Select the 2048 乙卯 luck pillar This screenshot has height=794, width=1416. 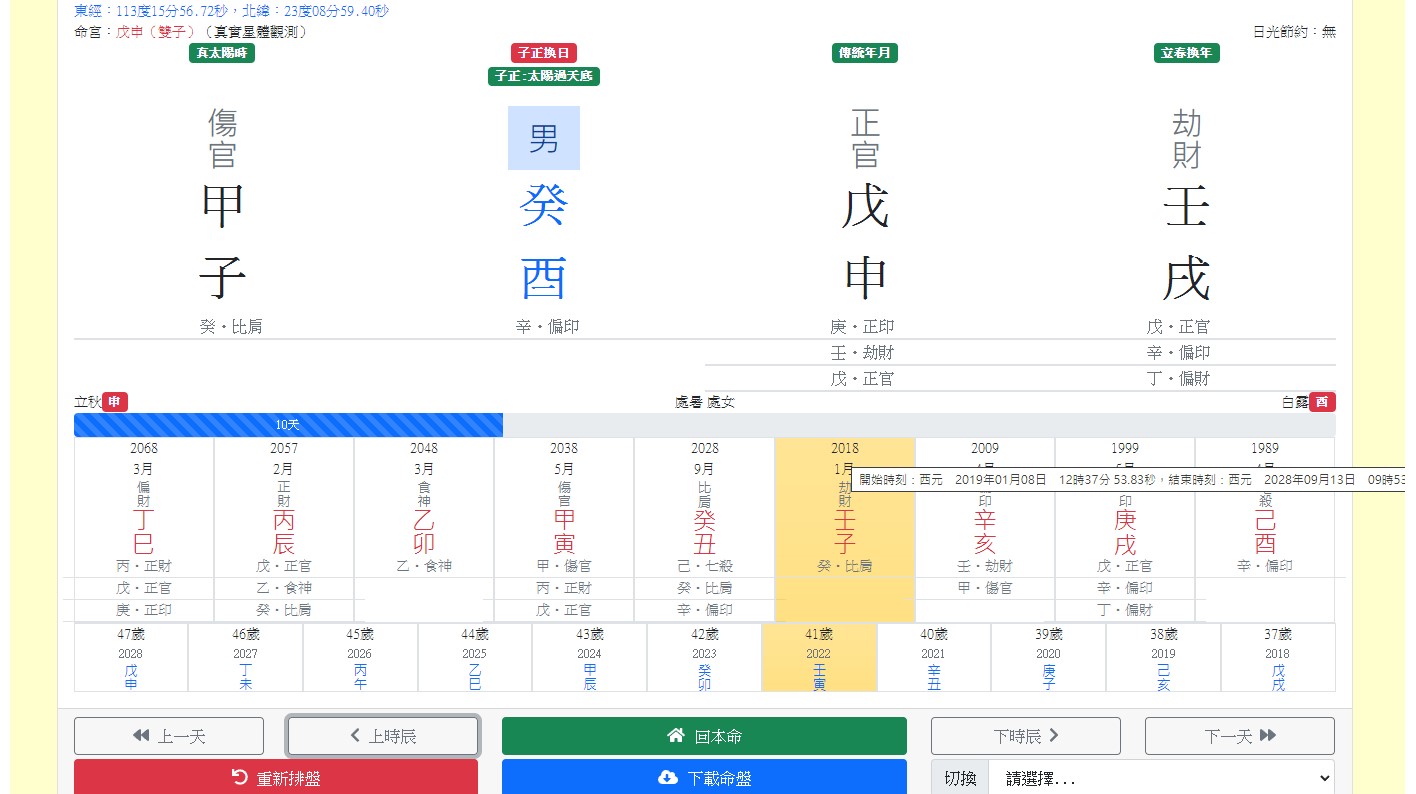(x=424, y=530)
